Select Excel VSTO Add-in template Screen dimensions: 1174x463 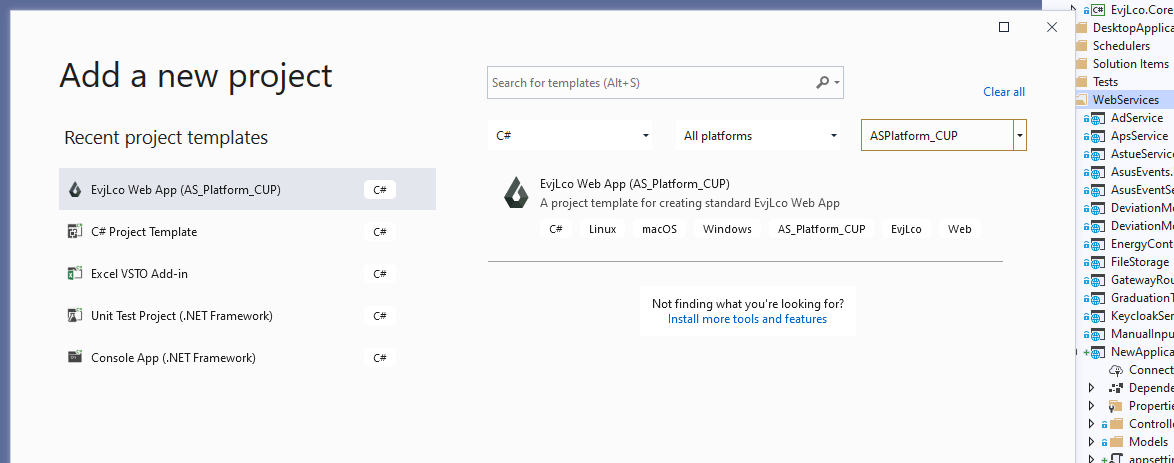click(x=247, y=273)
